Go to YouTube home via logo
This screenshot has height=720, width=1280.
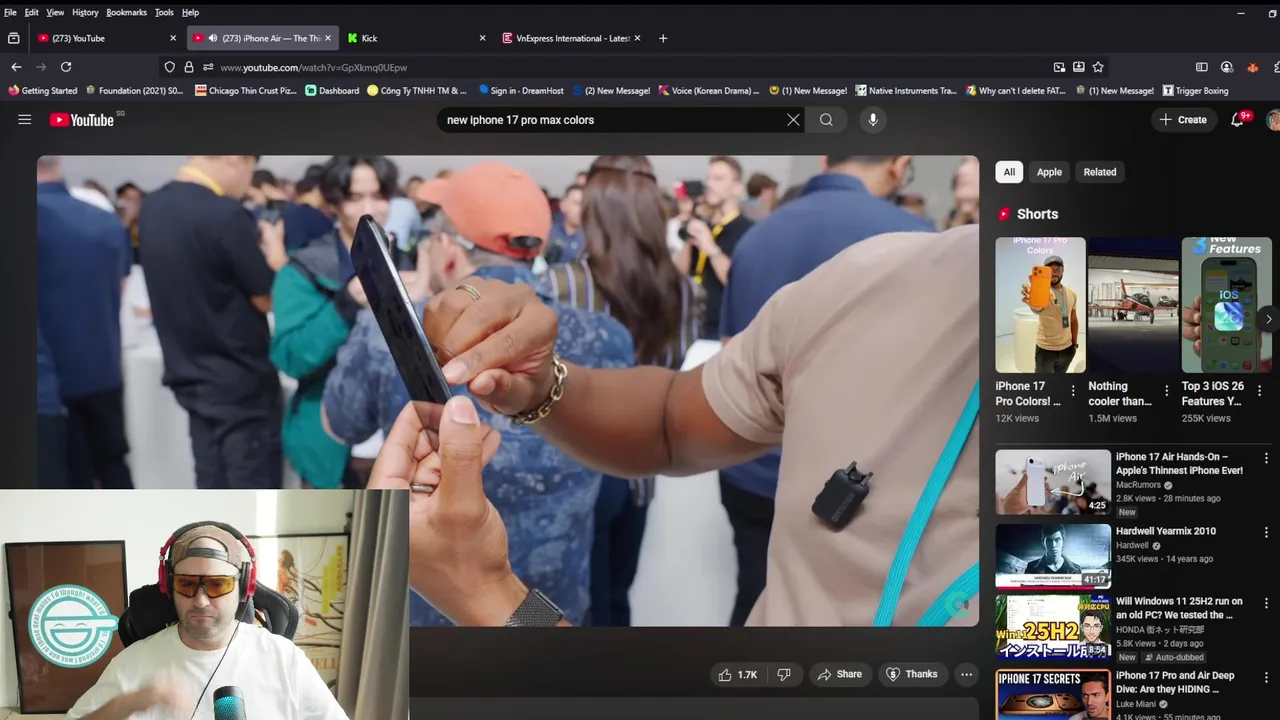click(x=82, y=120)
